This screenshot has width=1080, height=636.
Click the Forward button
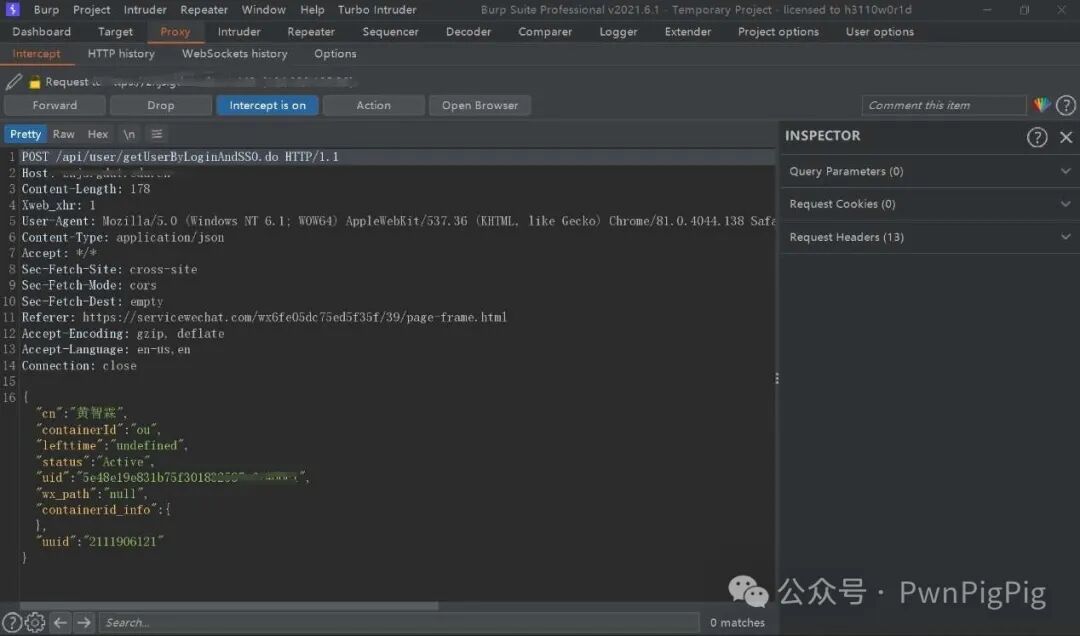click(x=55, y=105)
